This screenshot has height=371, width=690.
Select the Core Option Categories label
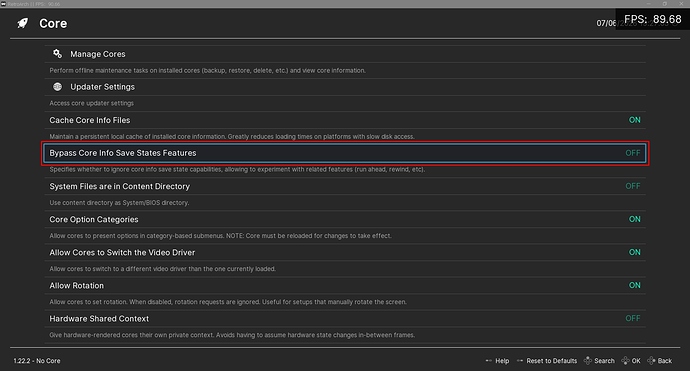click(x=94, y=220)
